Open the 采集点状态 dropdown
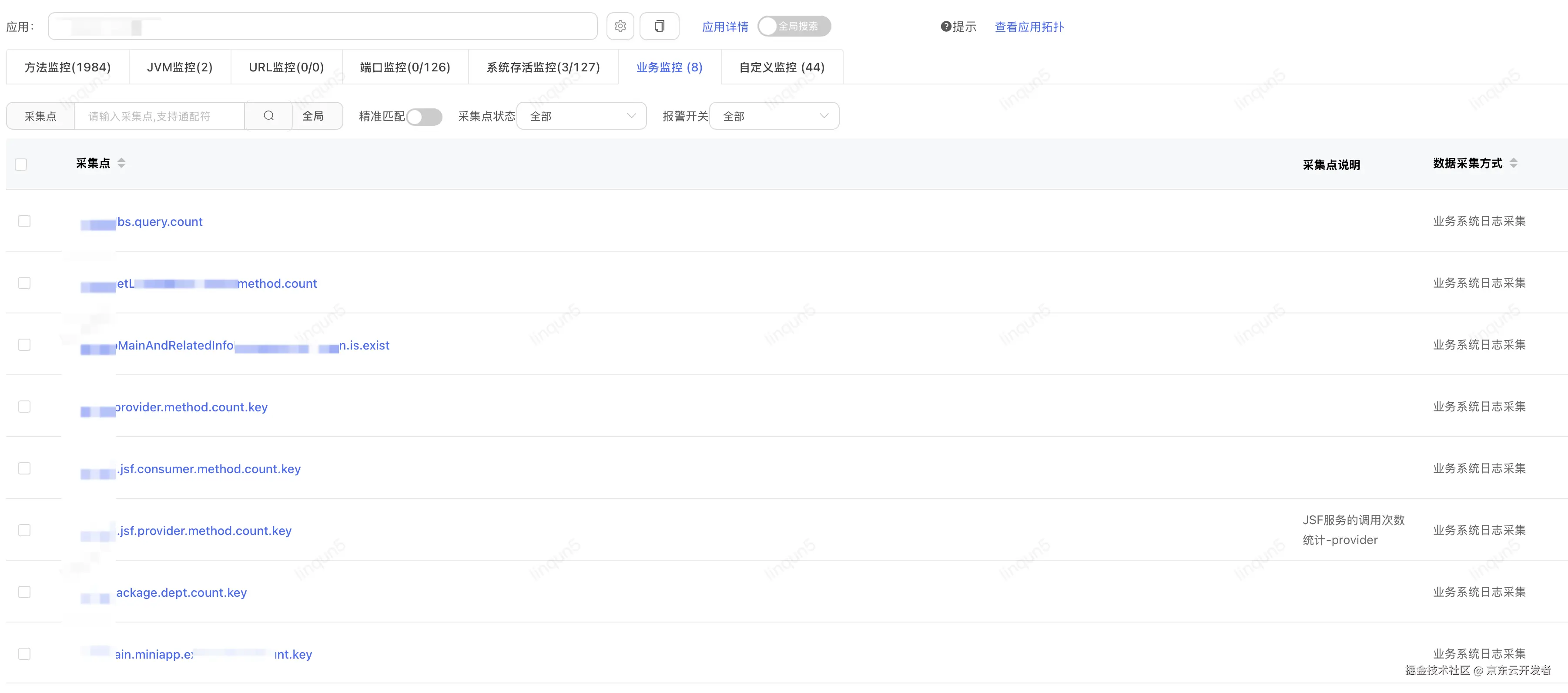Image resolution: width=1568 pixels, height=693 pixels. coord(581,116)
